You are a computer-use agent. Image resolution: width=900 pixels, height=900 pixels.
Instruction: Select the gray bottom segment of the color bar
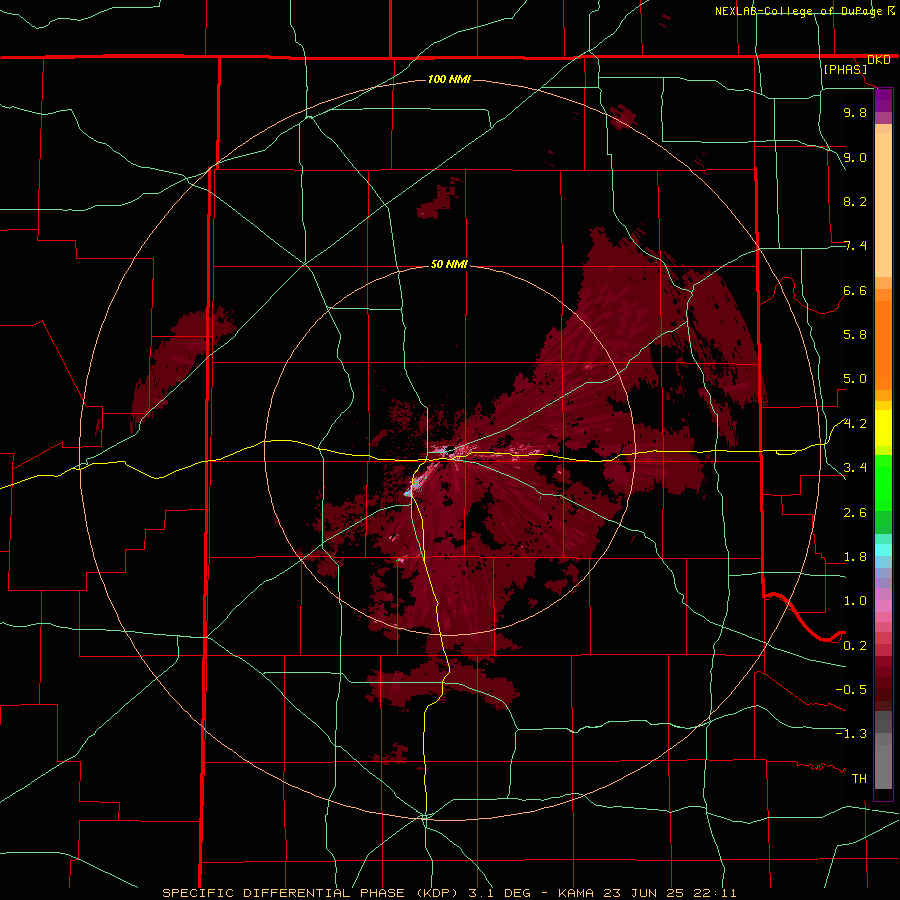click(883, 751)
